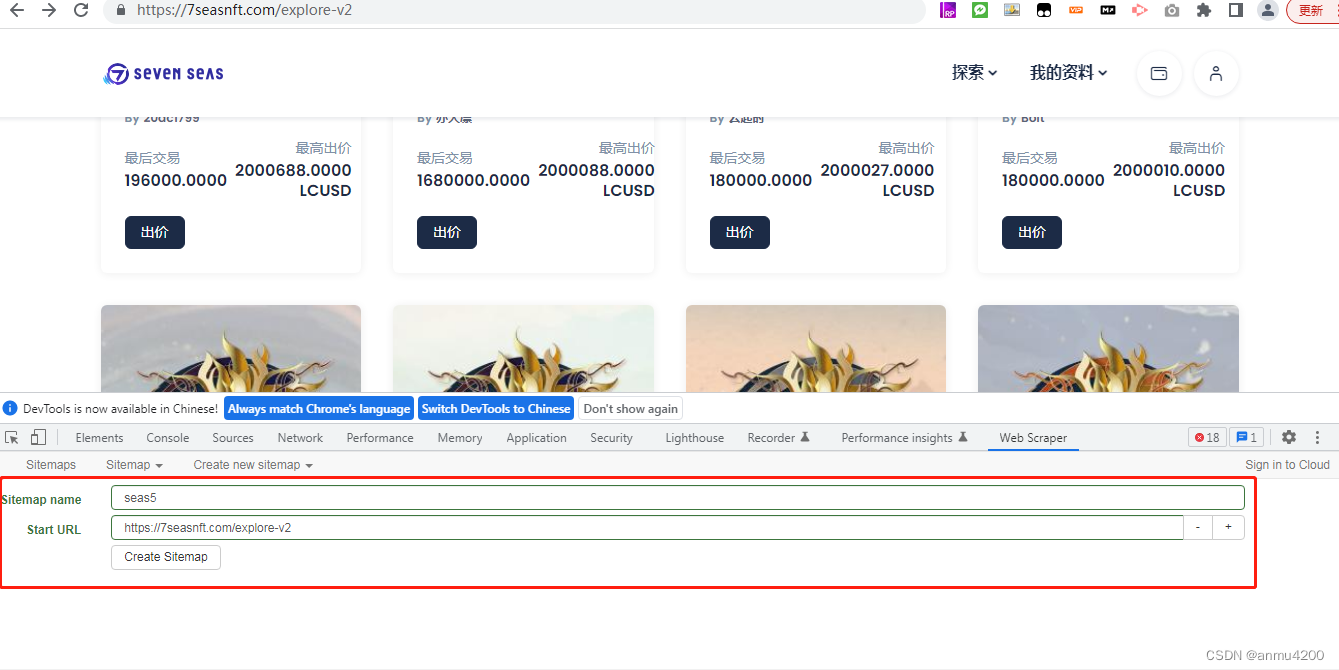Click the address bar URL
1339x670 pixels.
[244, 10]
